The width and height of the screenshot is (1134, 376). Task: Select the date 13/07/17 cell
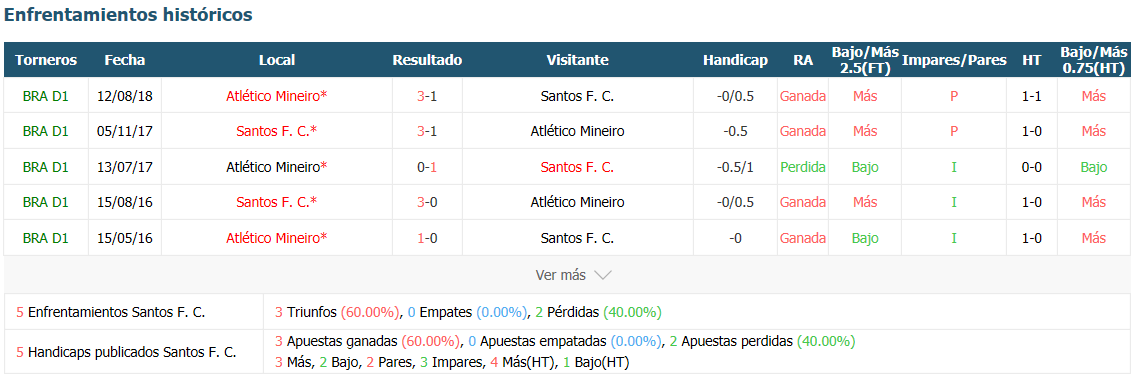point(124,167)
